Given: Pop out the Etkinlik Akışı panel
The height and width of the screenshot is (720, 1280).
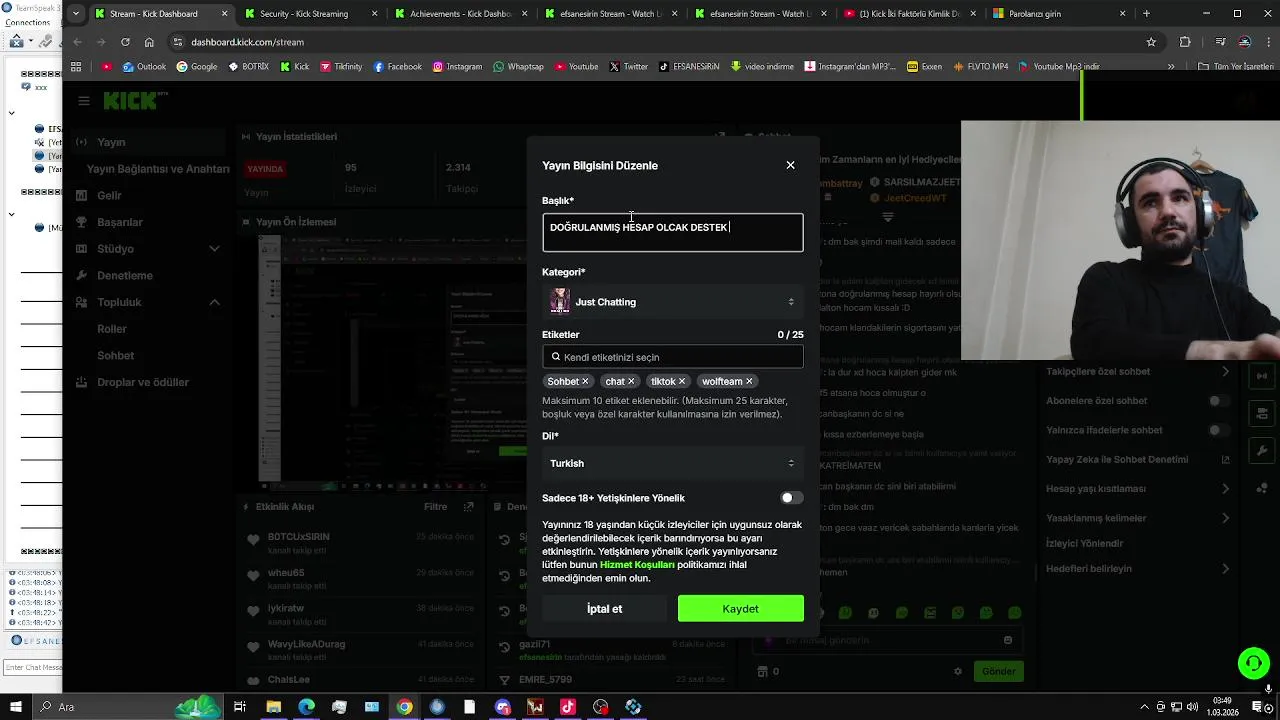Looking at the screenshot, I should pyautogui.click(x=468, y=507).
